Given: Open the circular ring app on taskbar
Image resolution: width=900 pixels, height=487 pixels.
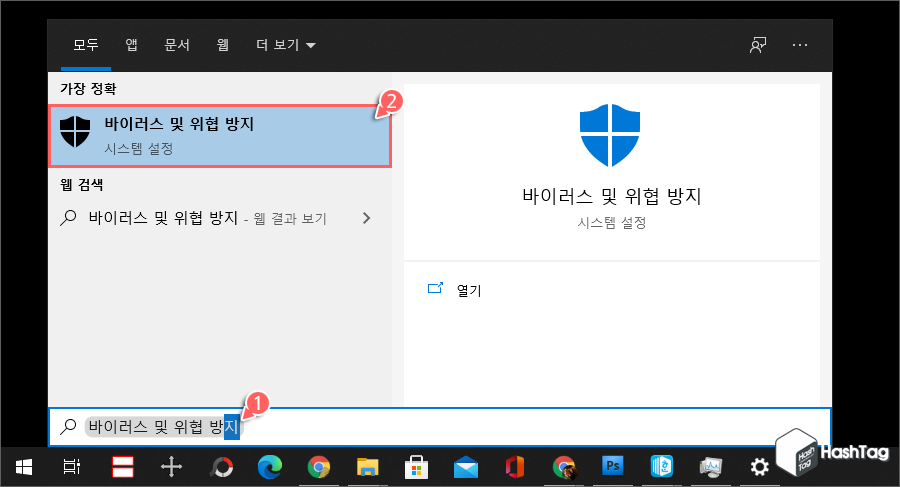Looking at the screenshot, I should (x=221, y=467).
